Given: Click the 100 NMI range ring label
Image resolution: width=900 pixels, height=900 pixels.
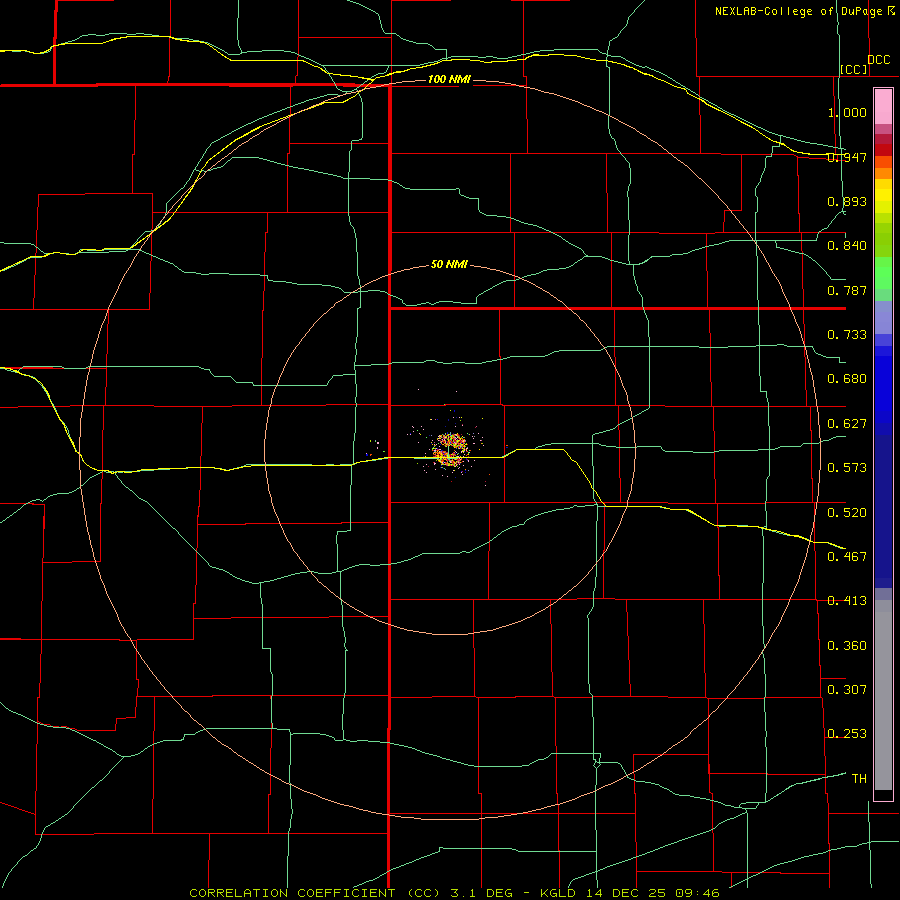Looking at the screenshot, I should pyautogui.click(x=449, y=79).
